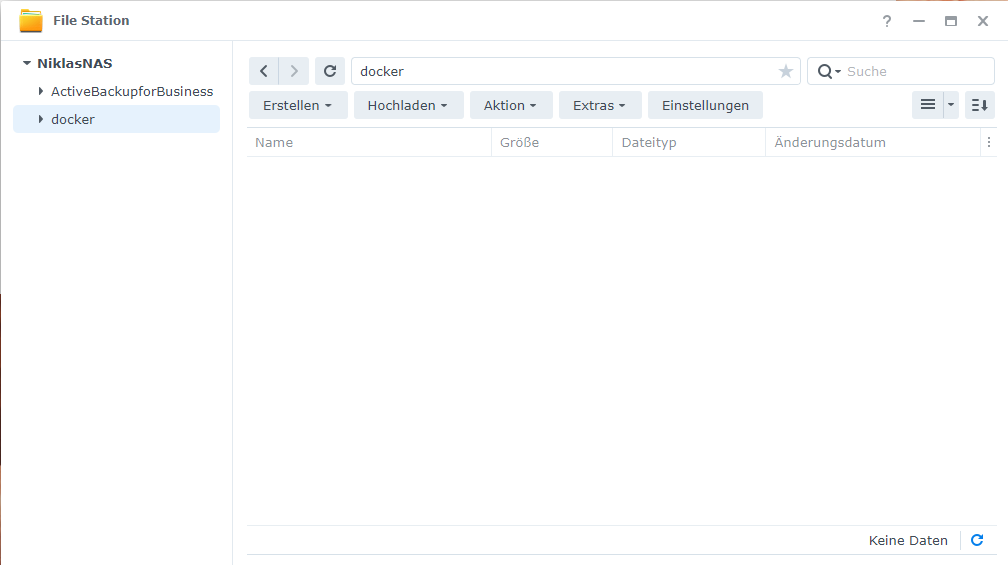Expand the ActiveBackupforBusiness folder arrow

pos(40,91)
